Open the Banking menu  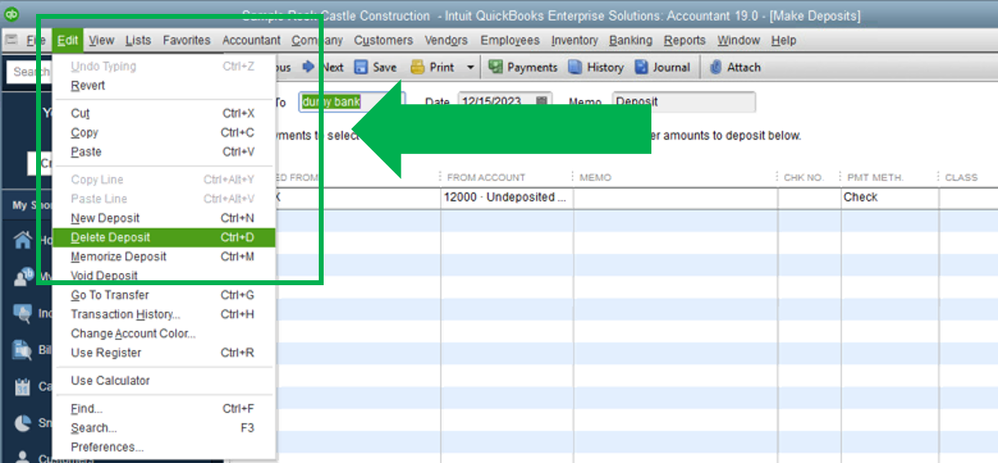click(x=631, y=40)
